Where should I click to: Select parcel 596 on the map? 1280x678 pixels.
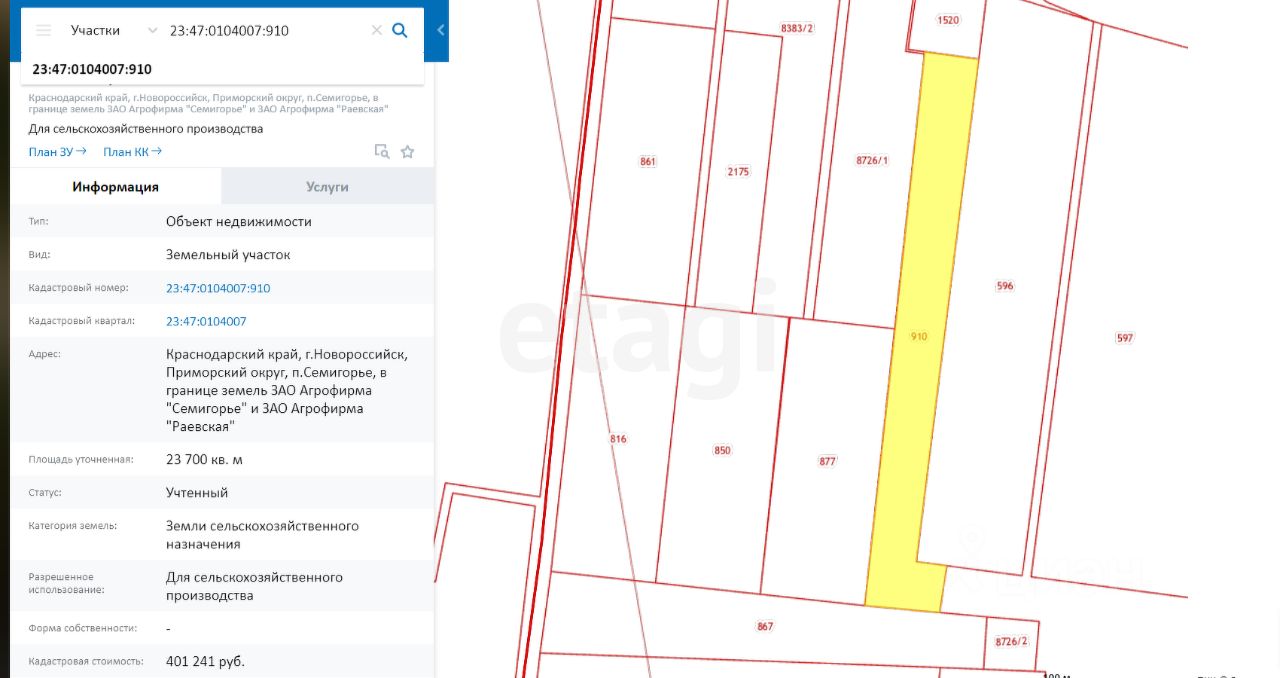pyautogui.click(x=1005, y=286)
